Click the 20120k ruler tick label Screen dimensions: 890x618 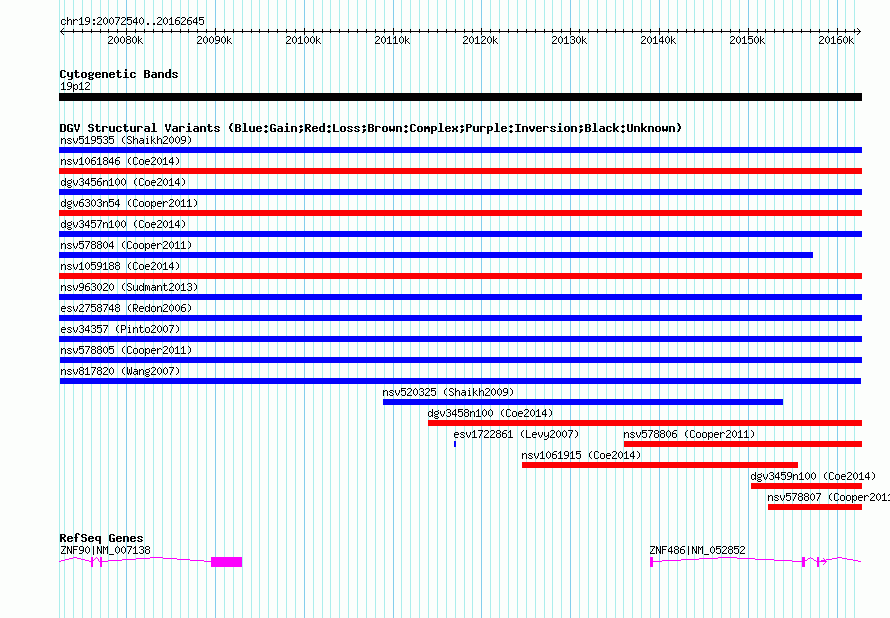(480, 40)
